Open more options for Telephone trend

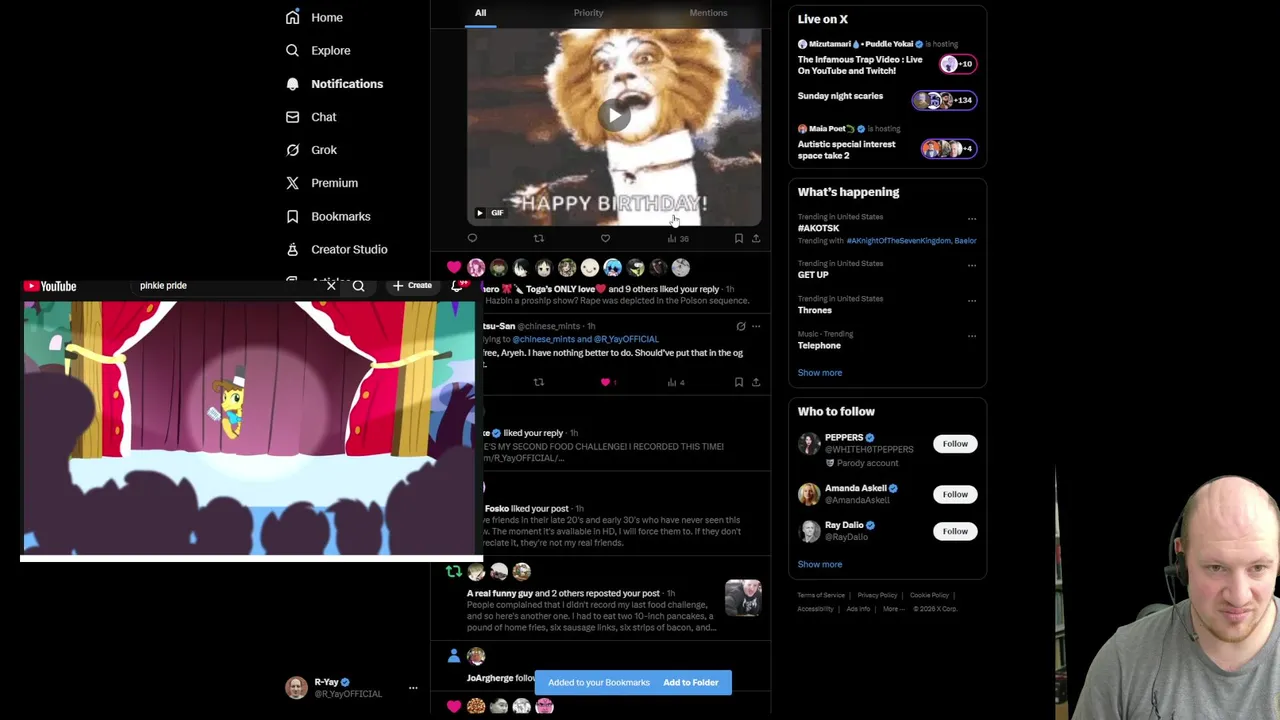point(972,336)
